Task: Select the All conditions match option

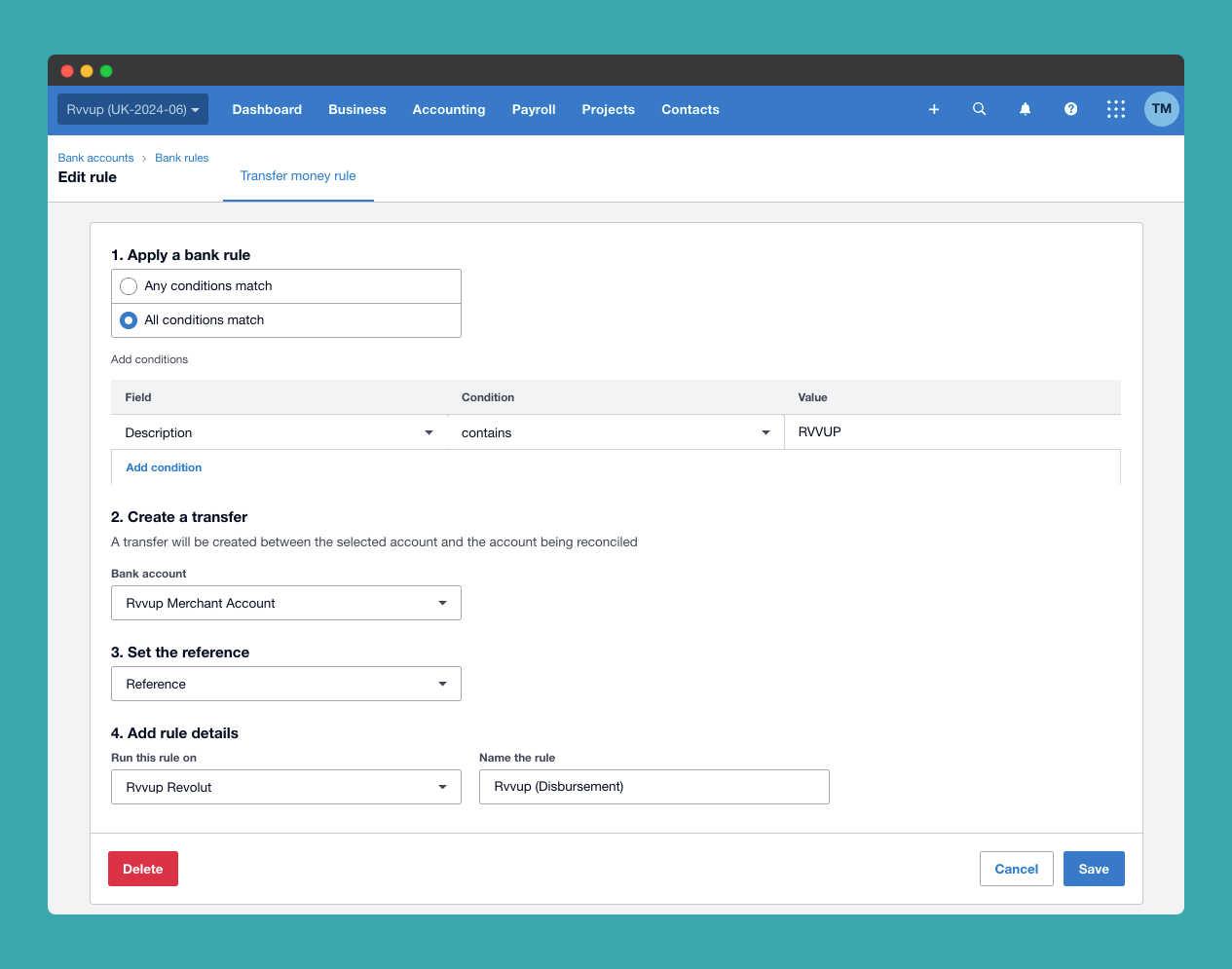Action: [129, 320]
